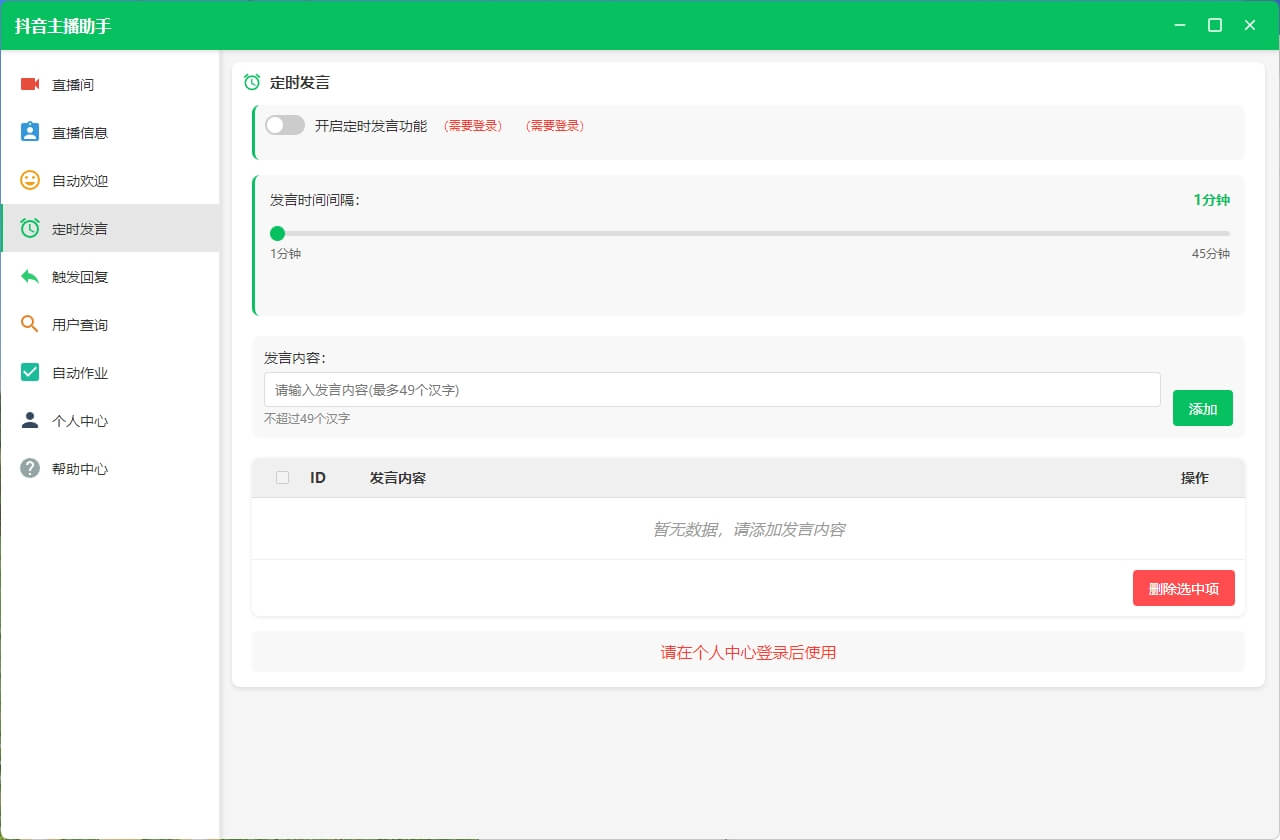Go to the 自动欢迎 section

click(110, 181)
